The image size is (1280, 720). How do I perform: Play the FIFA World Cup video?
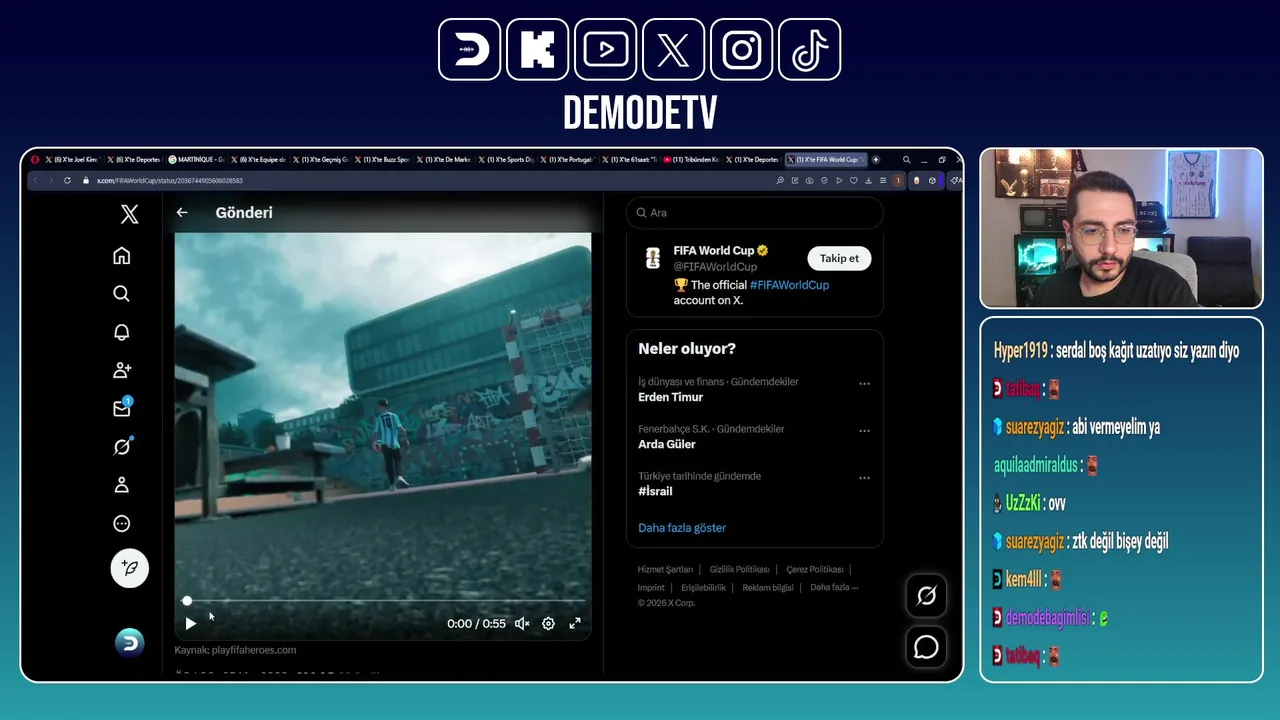click(190, 624)
